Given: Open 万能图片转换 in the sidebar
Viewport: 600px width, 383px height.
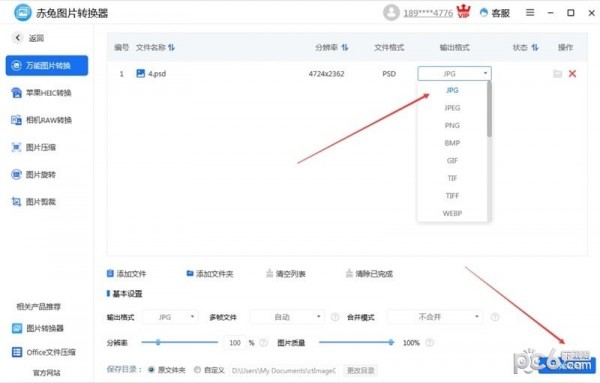Looking at the screenshot, I should [x=47, y=65].
